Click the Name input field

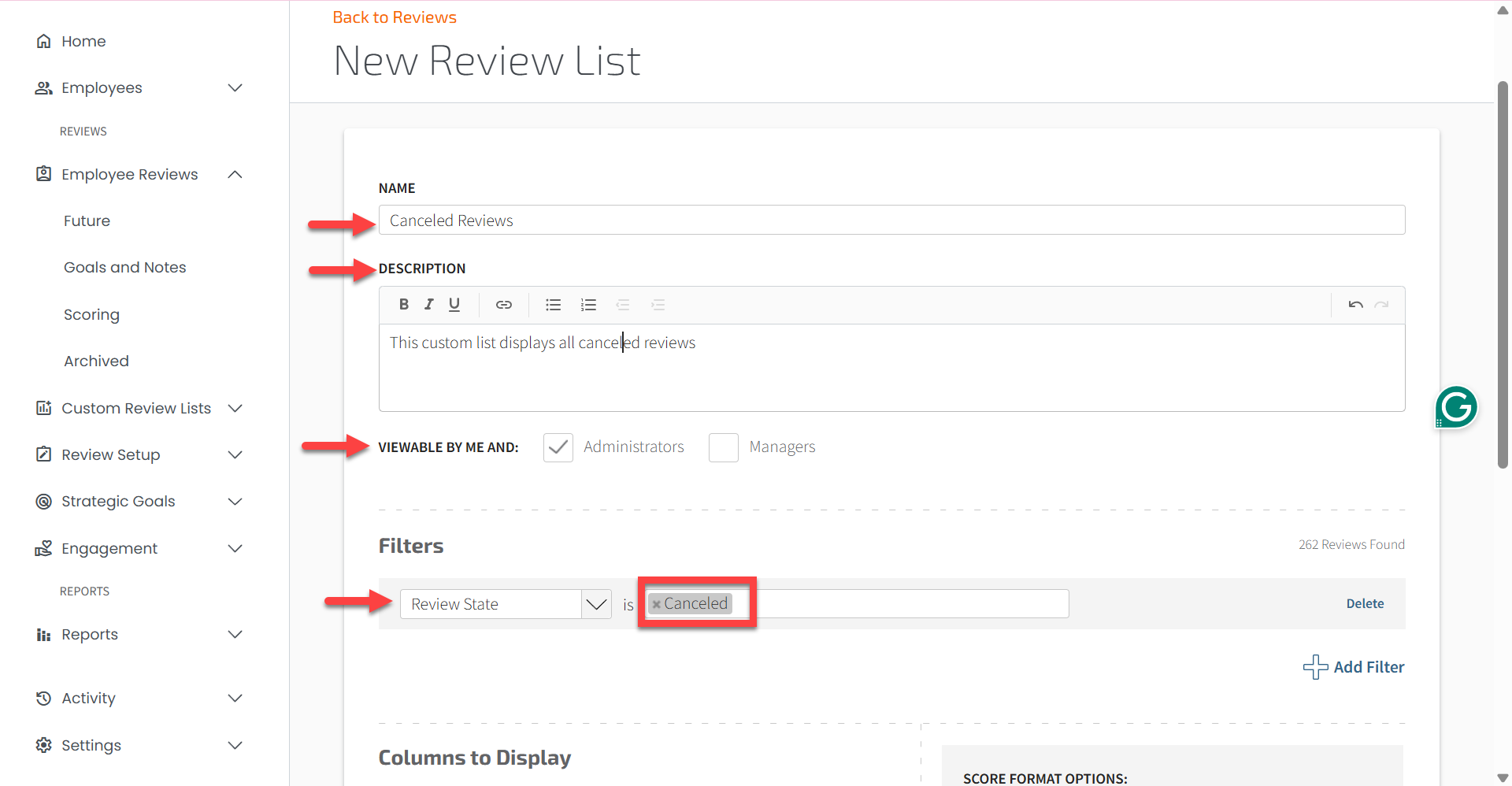pos(891,220)
